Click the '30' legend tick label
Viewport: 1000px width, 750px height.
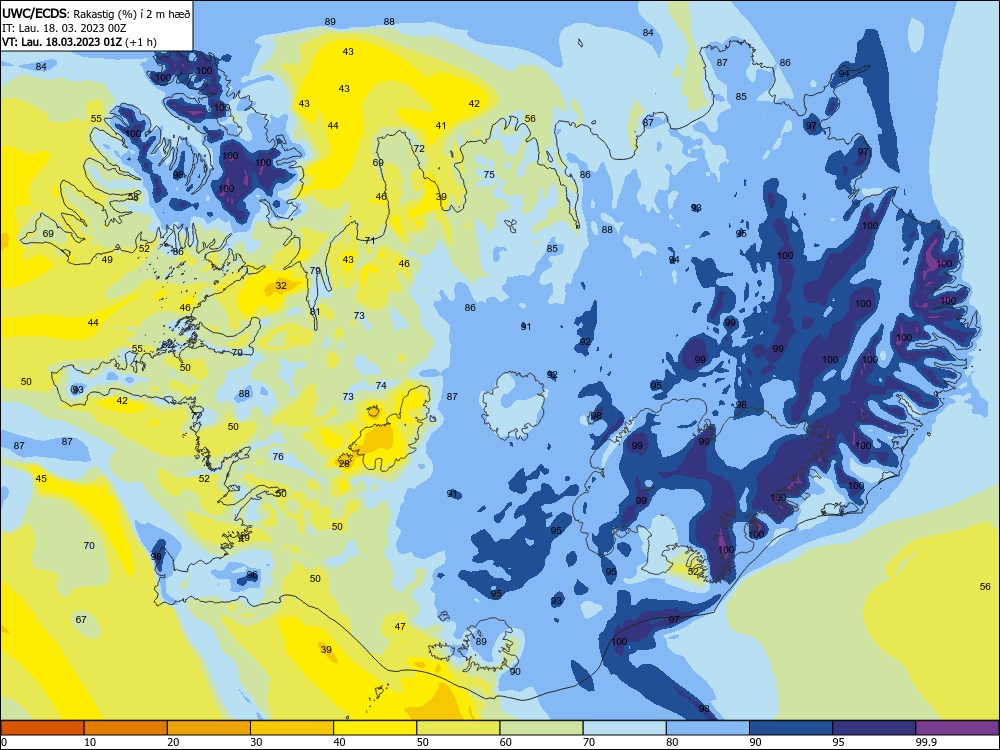256,742
